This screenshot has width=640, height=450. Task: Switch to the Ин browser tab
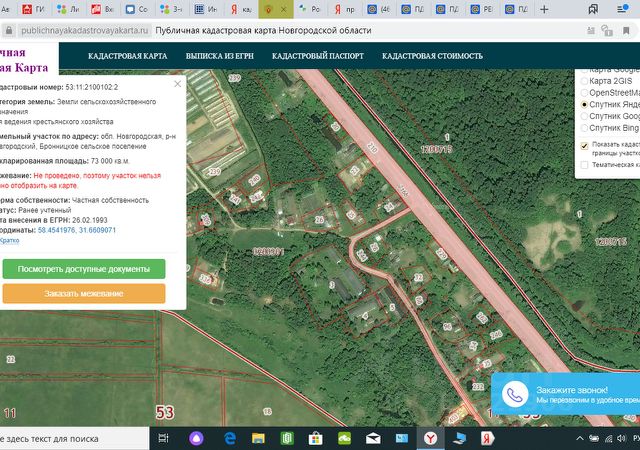(x=206, y=9)
